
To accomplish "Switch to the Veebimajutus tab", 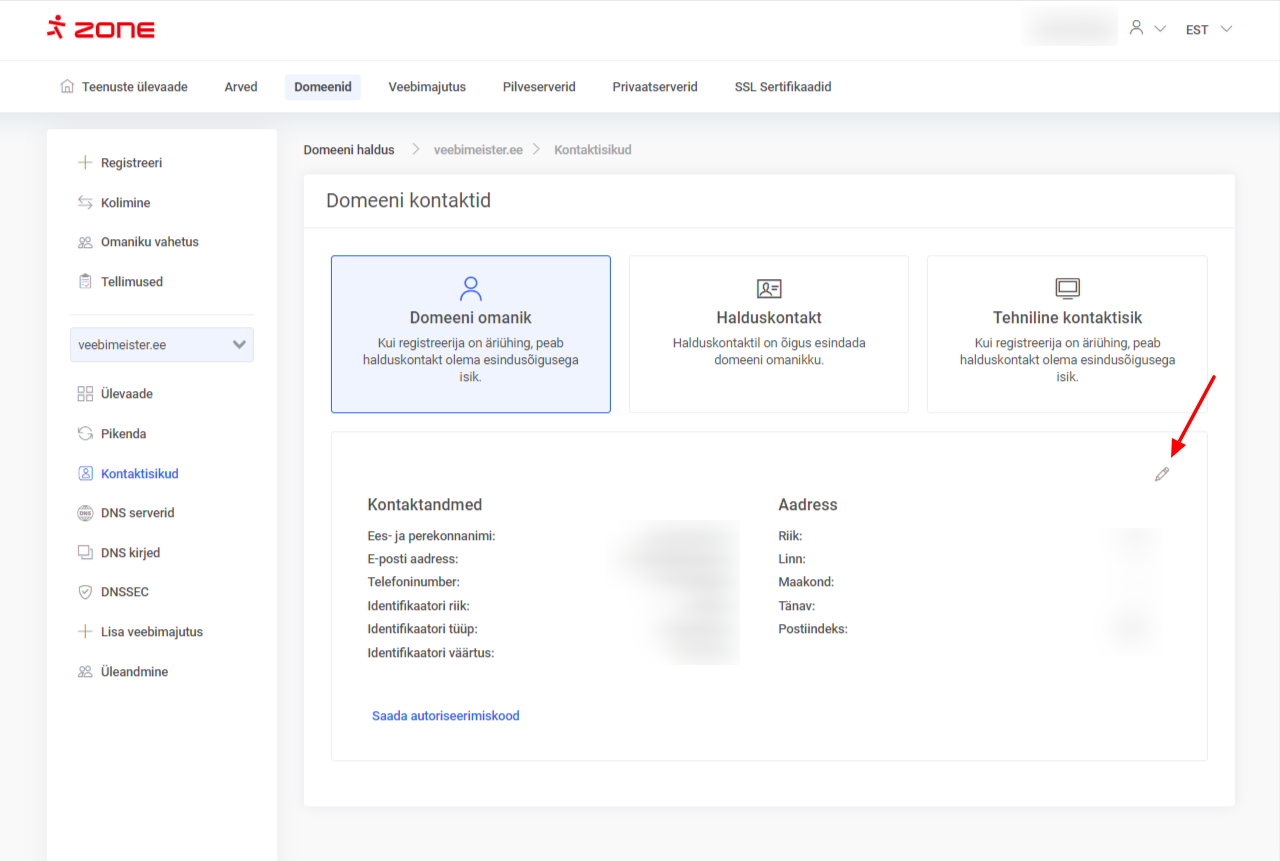I will pyautogui.click(x=427, y=87).
